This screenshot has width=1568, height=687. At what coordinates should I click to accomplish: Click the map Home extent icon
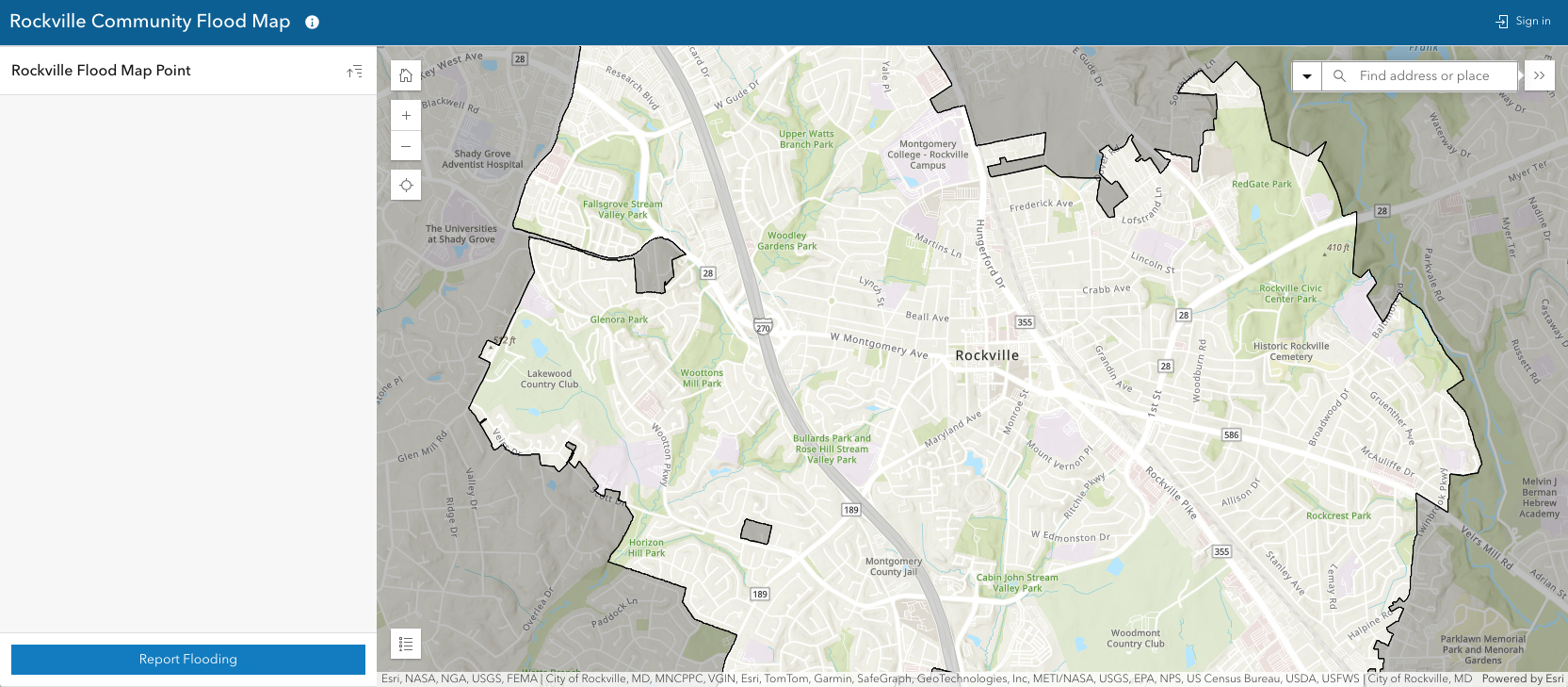click(x=406, y=75)
